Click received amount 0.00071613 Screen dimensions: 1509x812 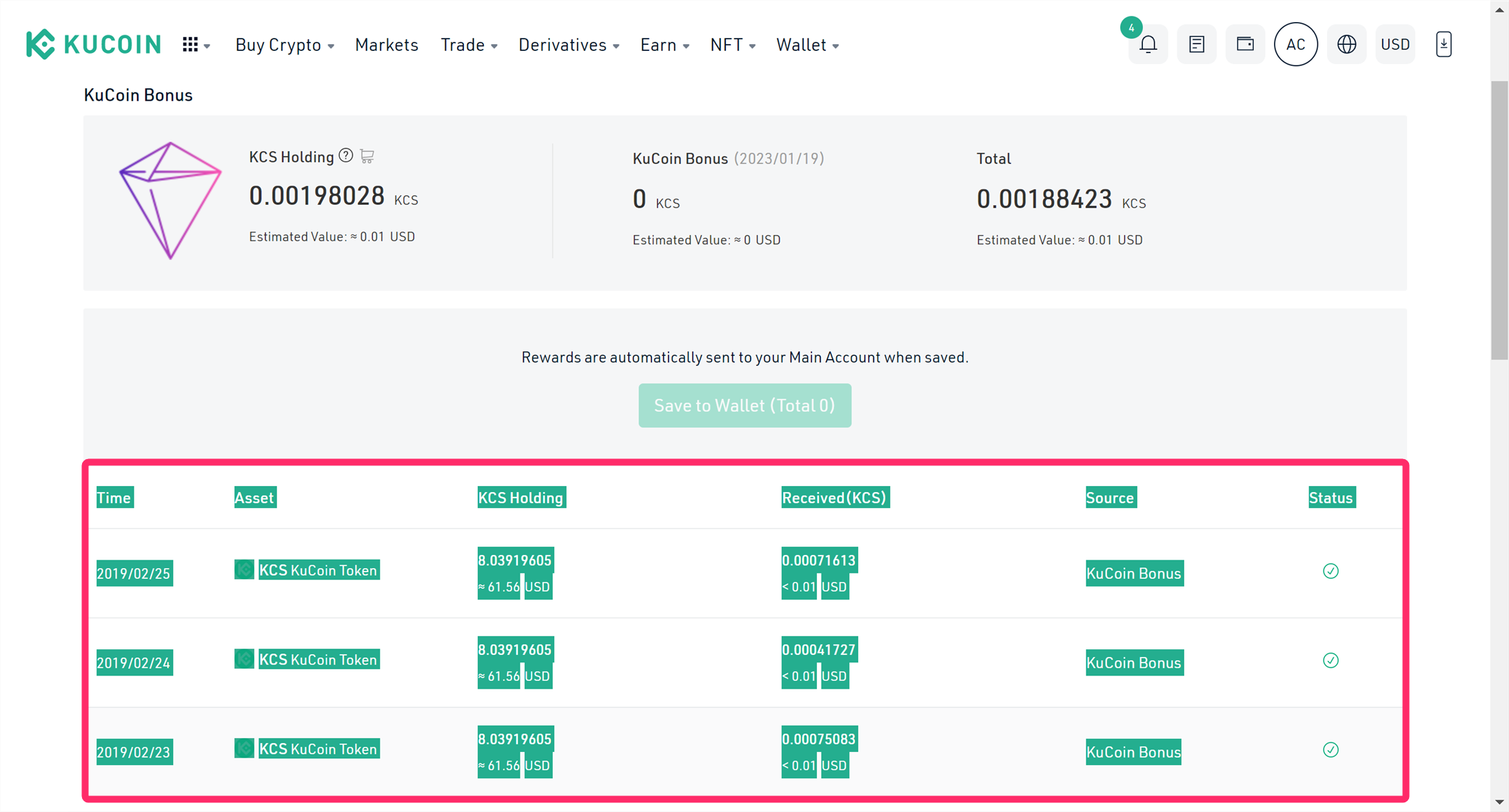click(819, 560)
